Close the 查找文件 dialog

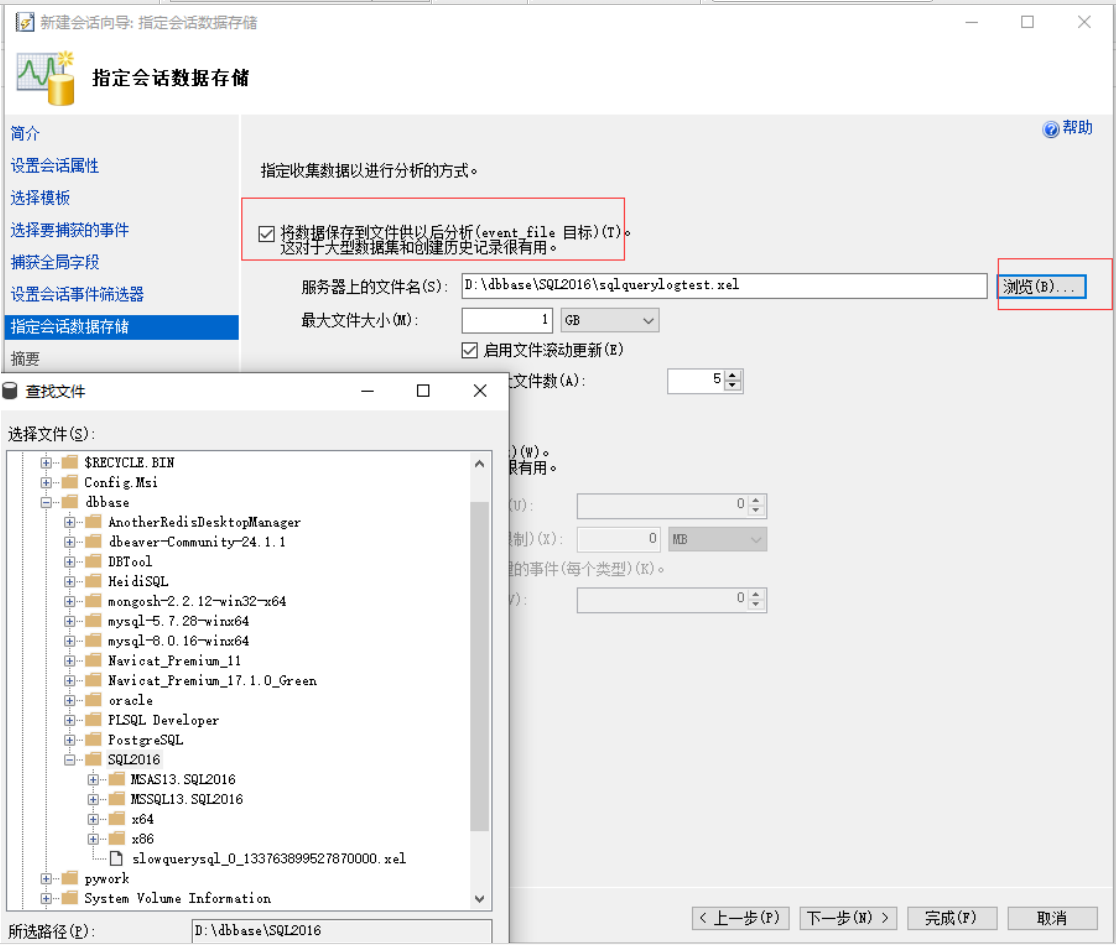480,391
